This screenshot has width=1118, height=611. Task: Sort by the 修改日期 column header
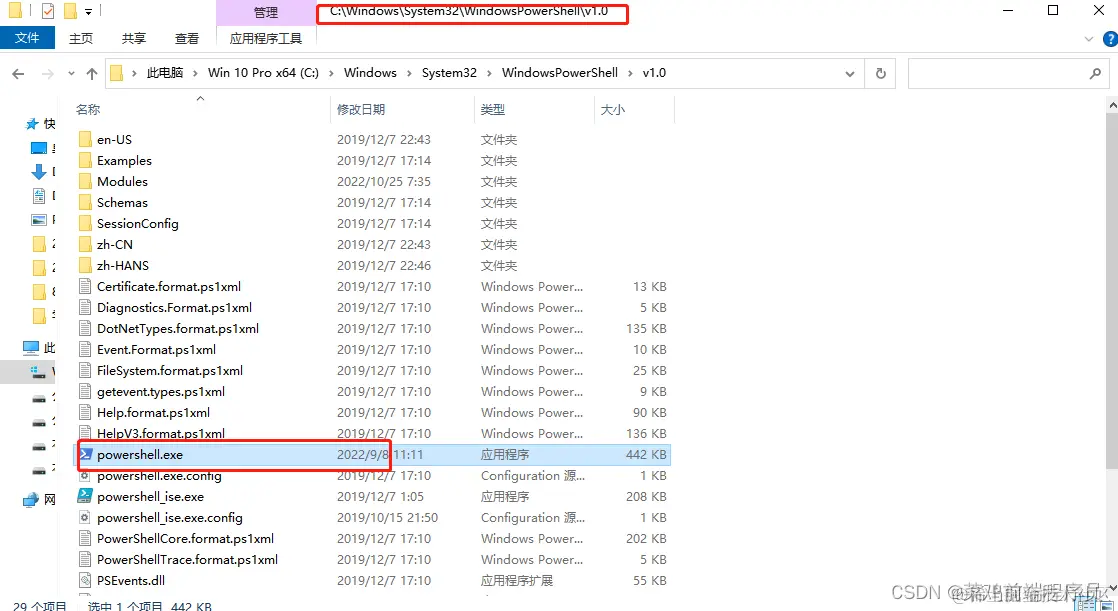click(x=361, y=109)
